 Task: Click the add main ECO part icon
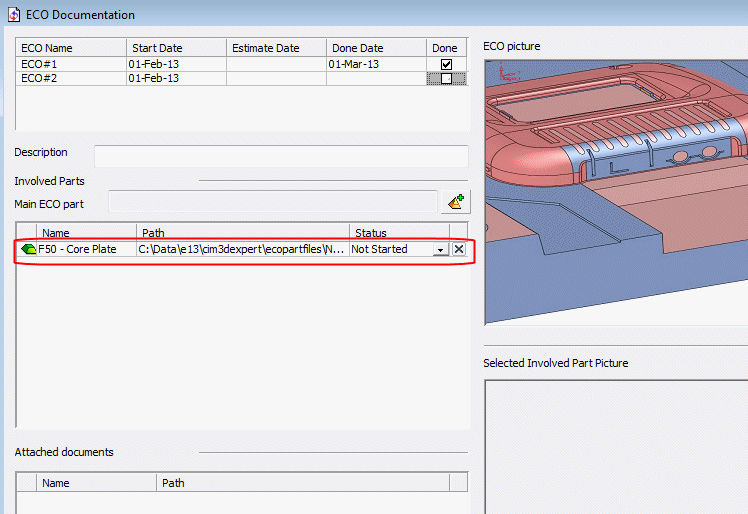click(456, 202)
